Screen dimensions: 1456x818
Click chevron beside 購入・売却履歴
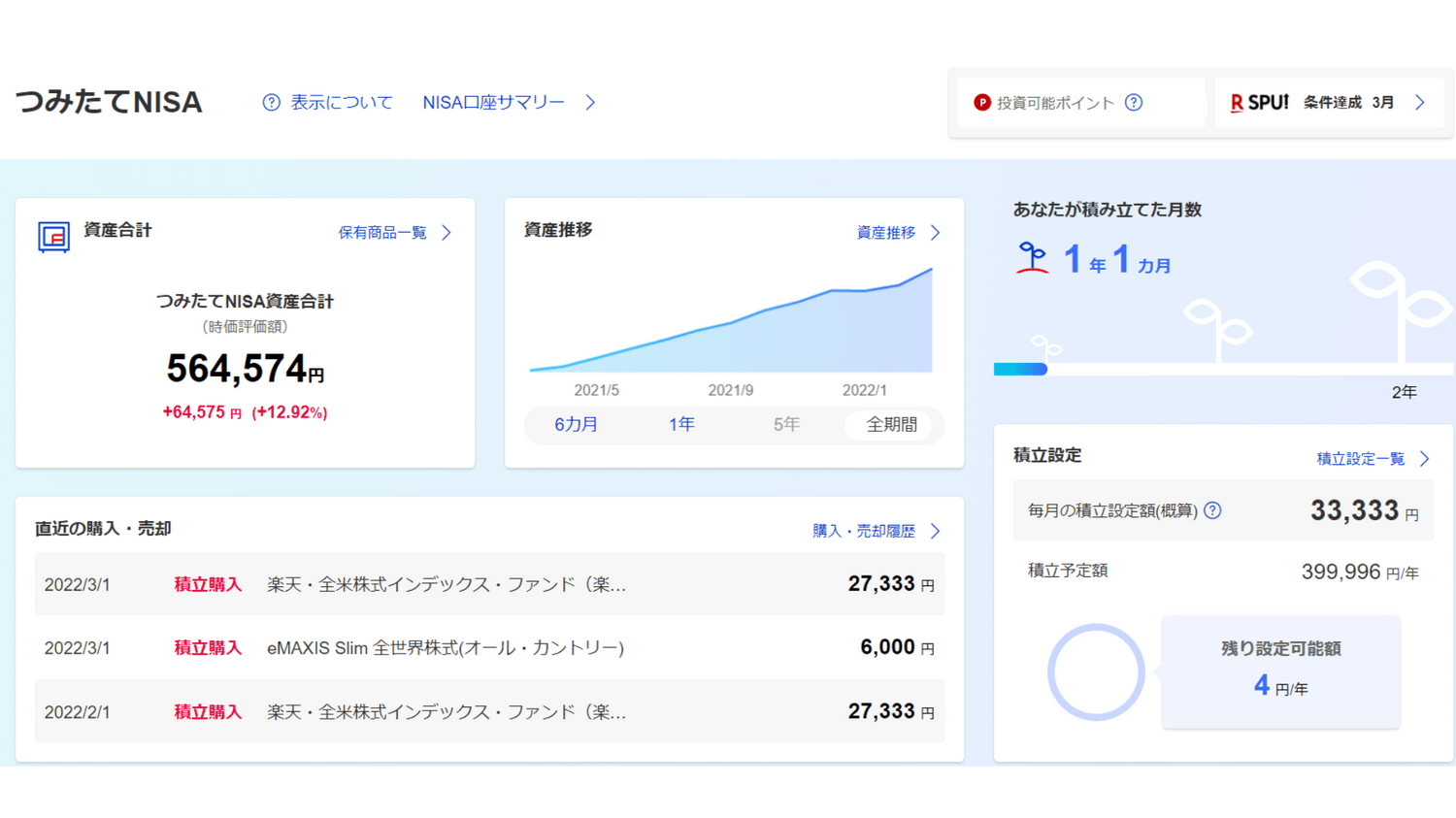tap(936, 531)
